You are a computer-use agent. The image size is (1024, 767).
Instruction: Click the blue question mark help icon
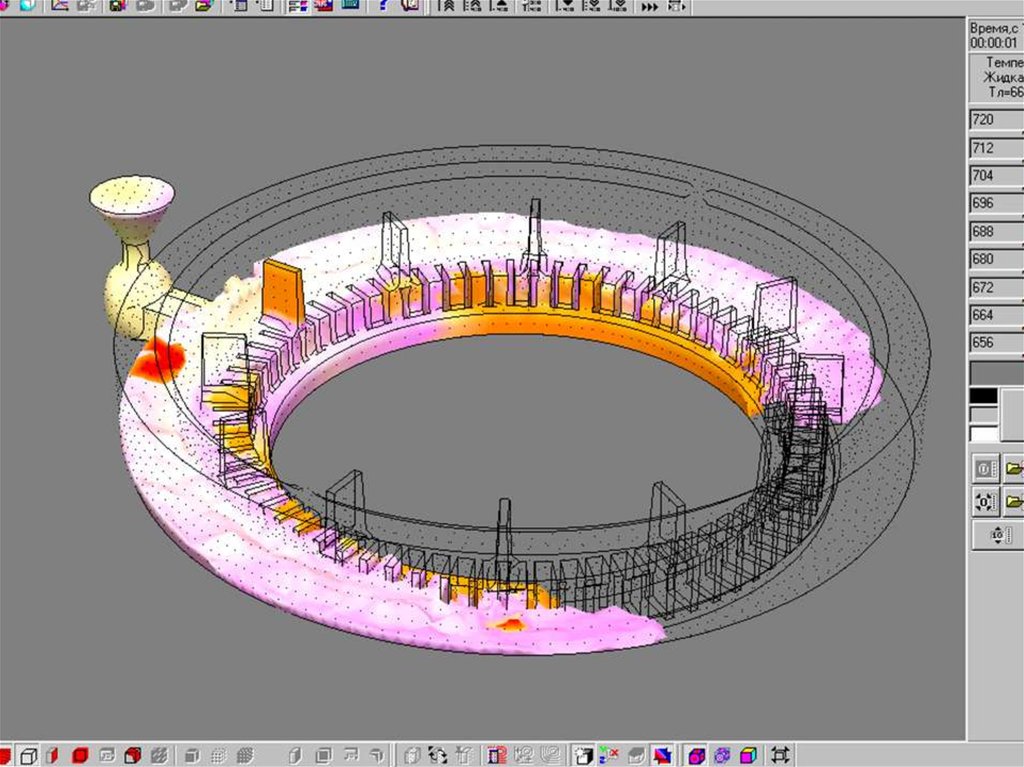click(387, 5)
